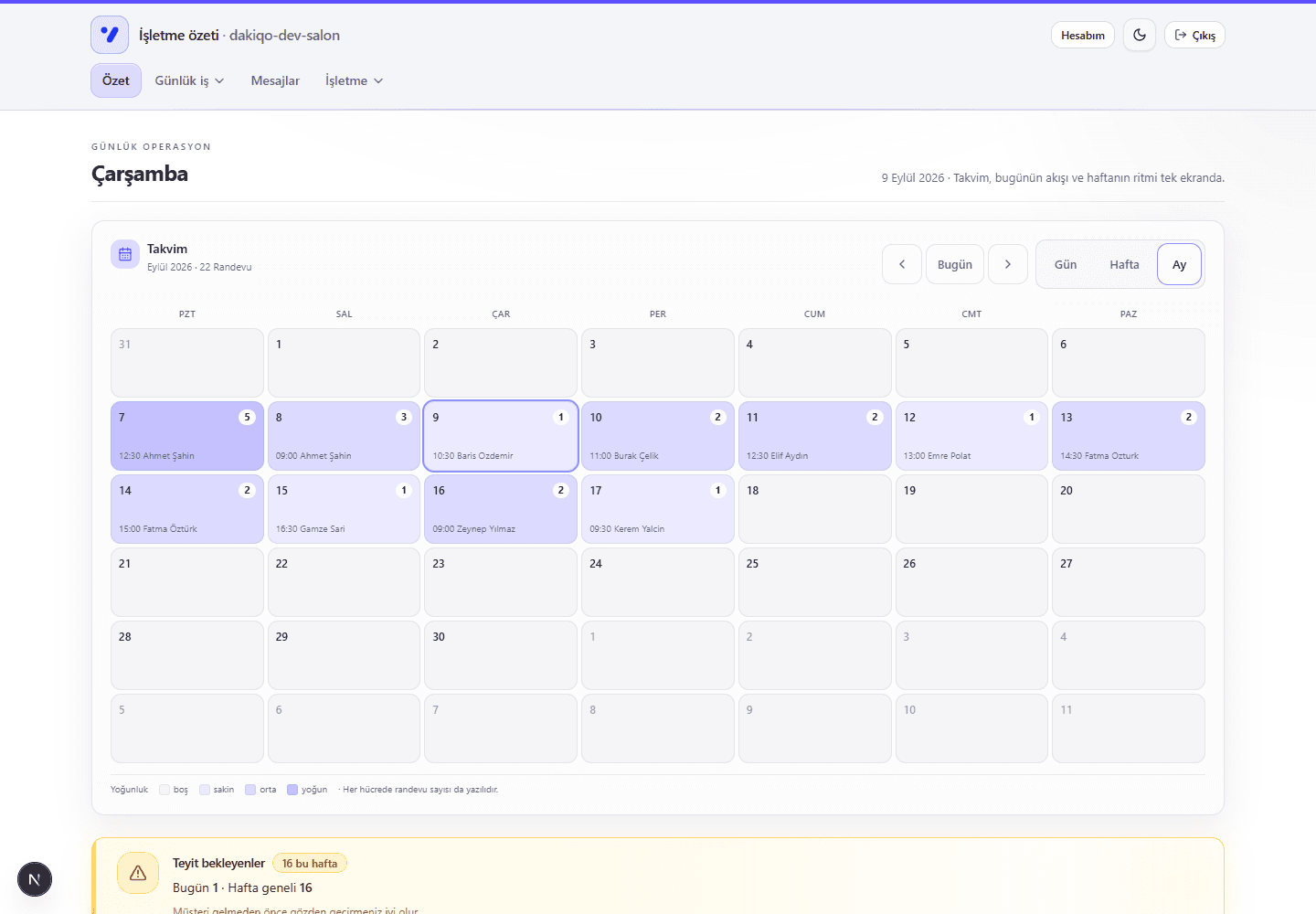Switch calendar to Gün view

coord(1066,264)
